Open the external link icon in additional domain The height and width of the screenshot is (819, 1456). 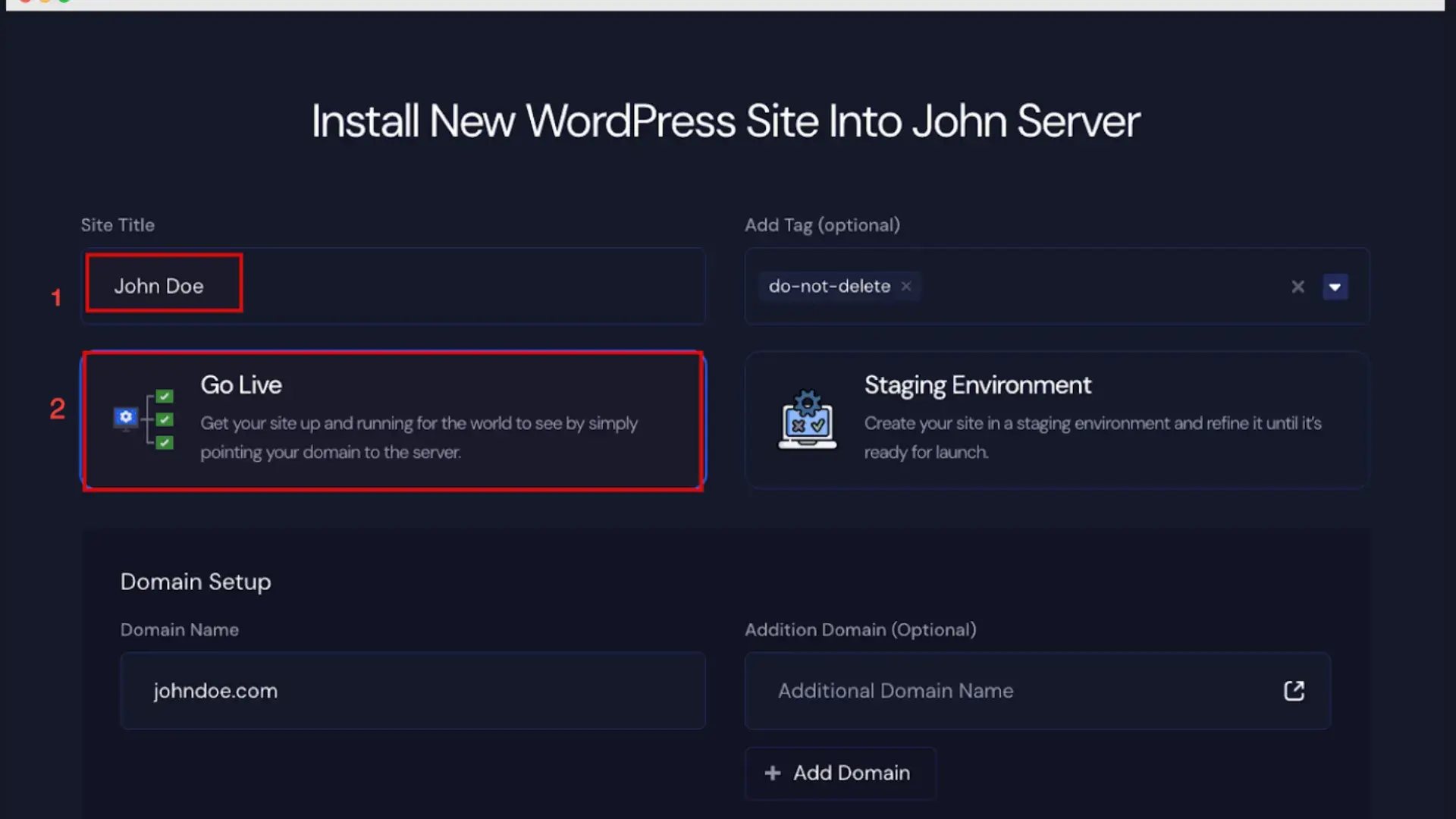click(1294, 691)
